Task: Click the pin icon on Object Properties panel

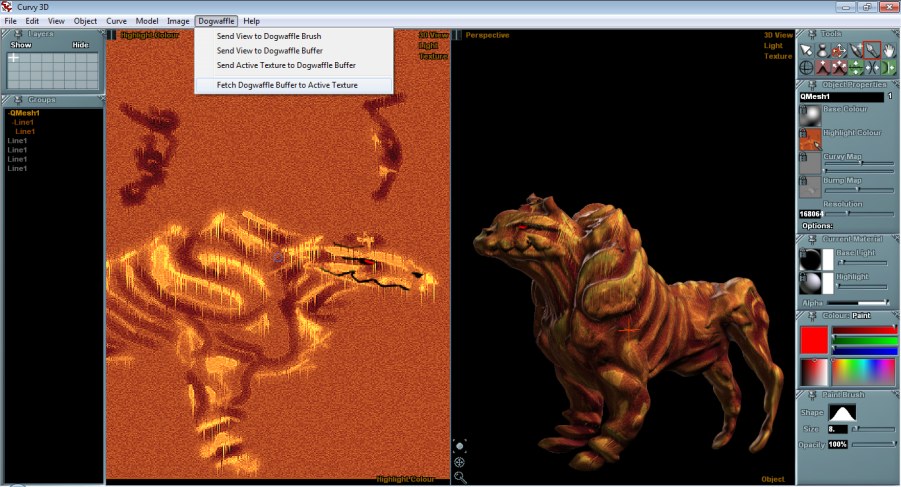Action: coord(812,84)
